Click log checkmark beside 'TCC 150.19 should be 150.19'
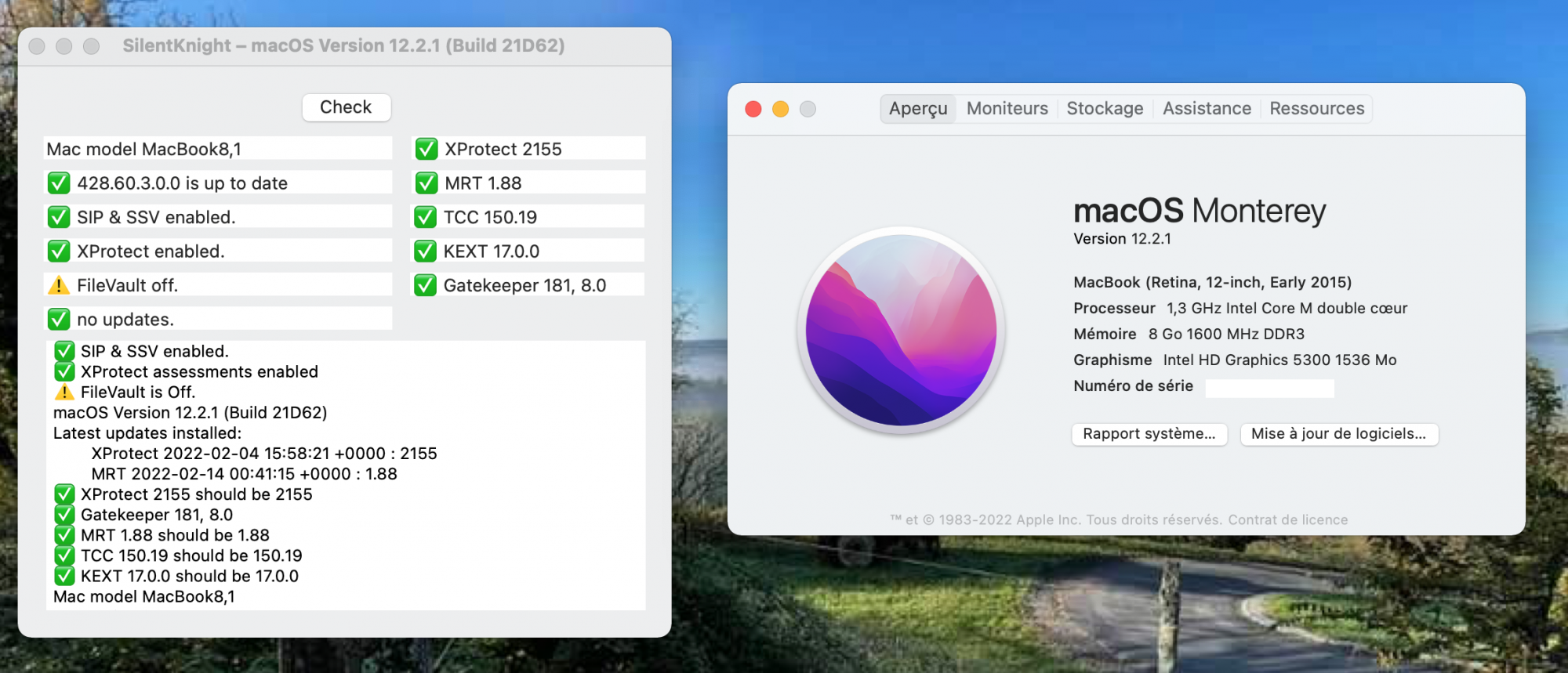Image resolution: width=1568 pixels, height=673 pixels. [x=64, y=555]
